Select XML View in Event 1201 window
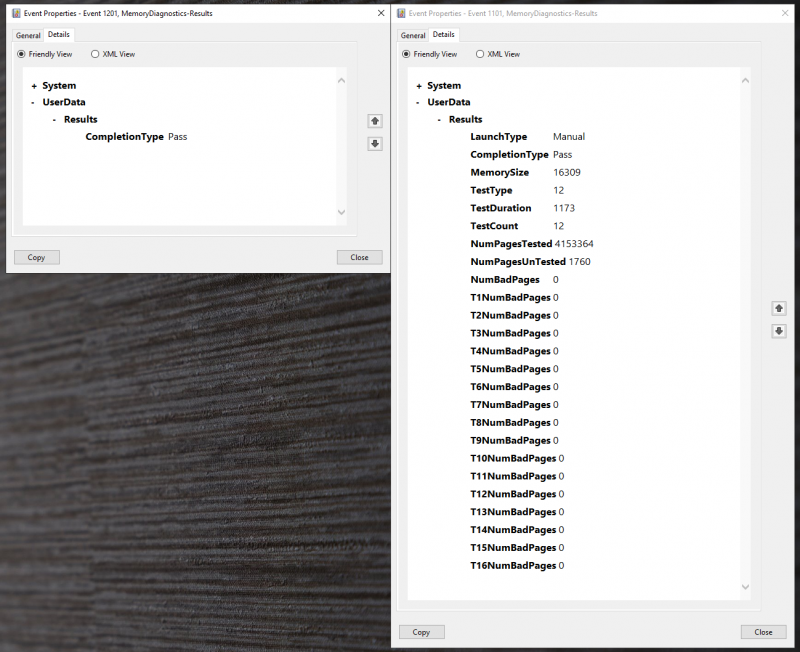 (x=95, y=54)
